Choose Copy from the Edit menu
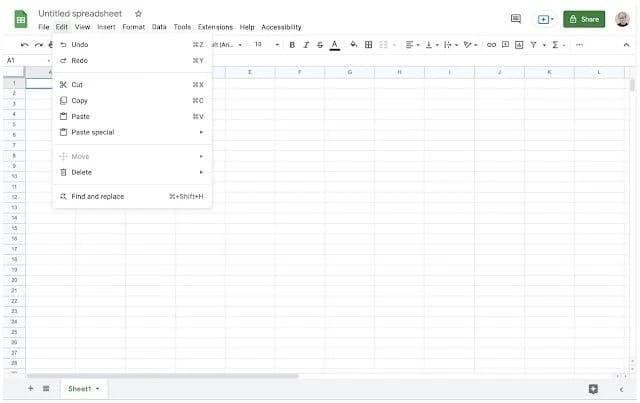The image size is (640, 403). coord(80,101)
